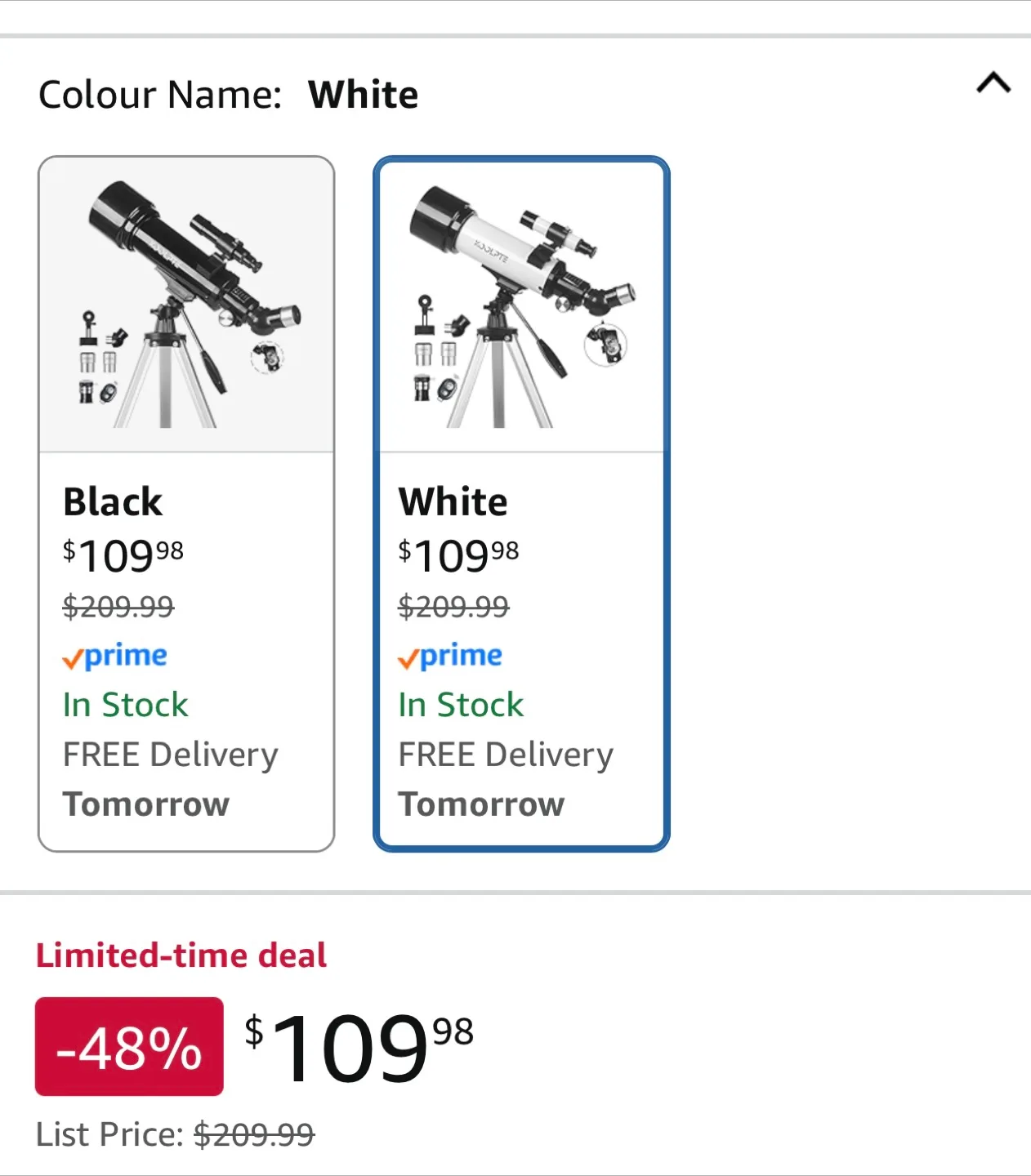Click In Stock text under White
Screen dimensions: 1031x1176
[461, 705]
